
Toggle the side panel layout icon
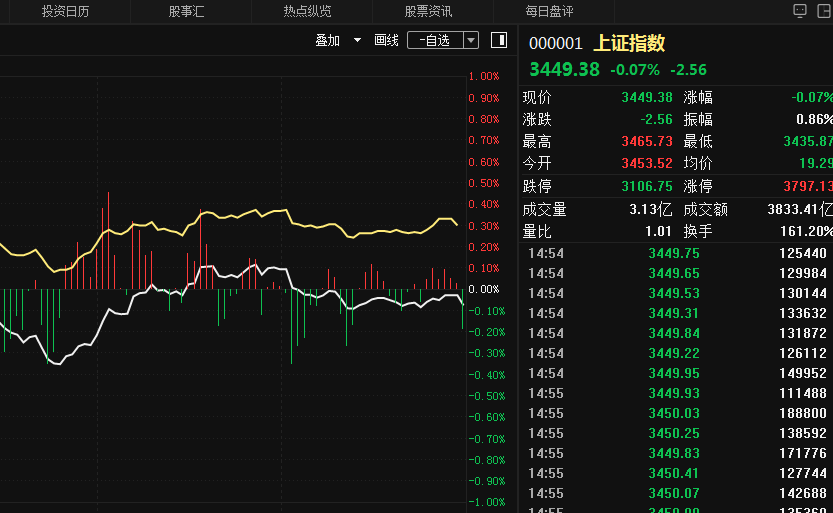pos(499,40)
